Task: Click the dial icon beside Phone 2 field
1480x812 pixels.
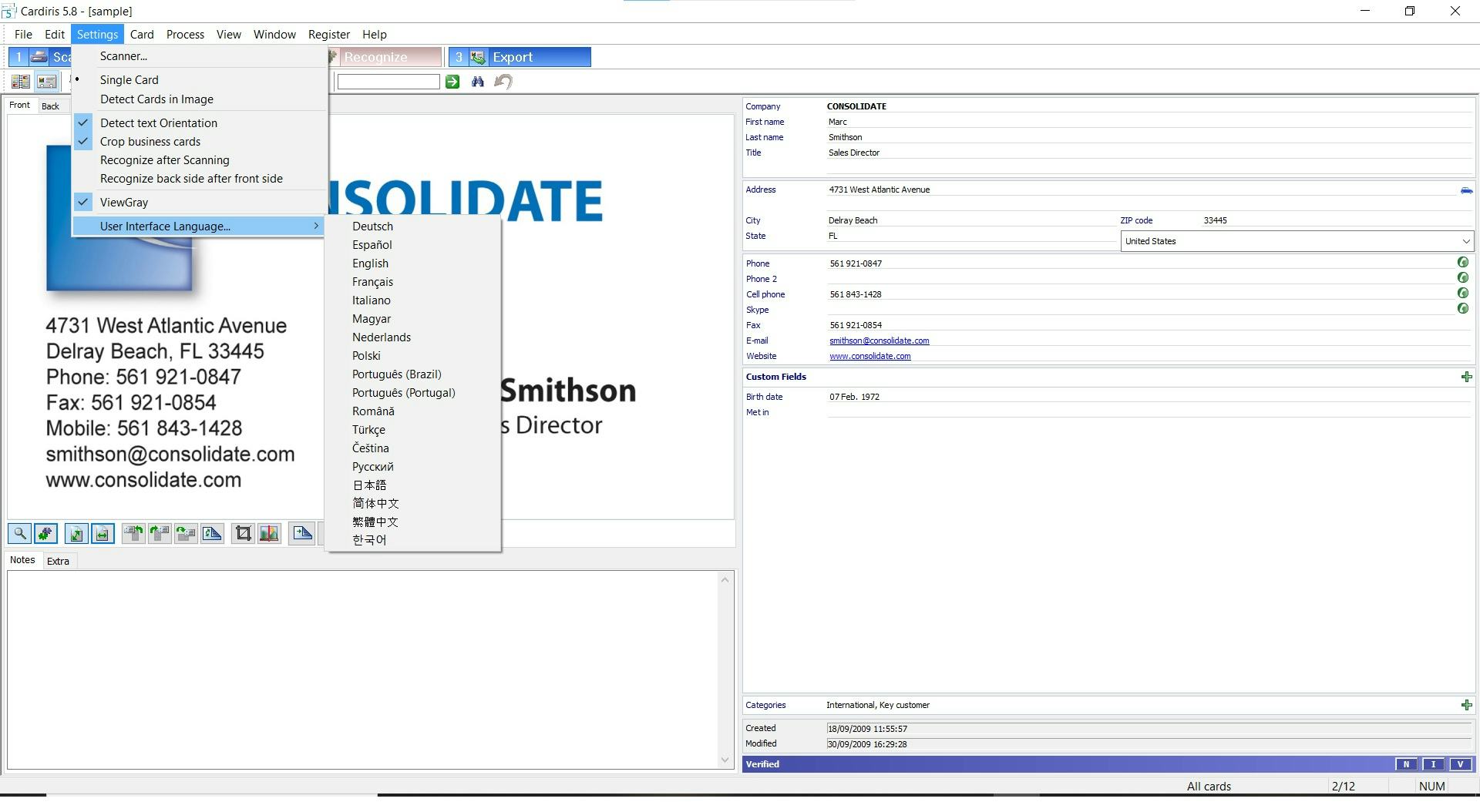Action: [1462, 277]
